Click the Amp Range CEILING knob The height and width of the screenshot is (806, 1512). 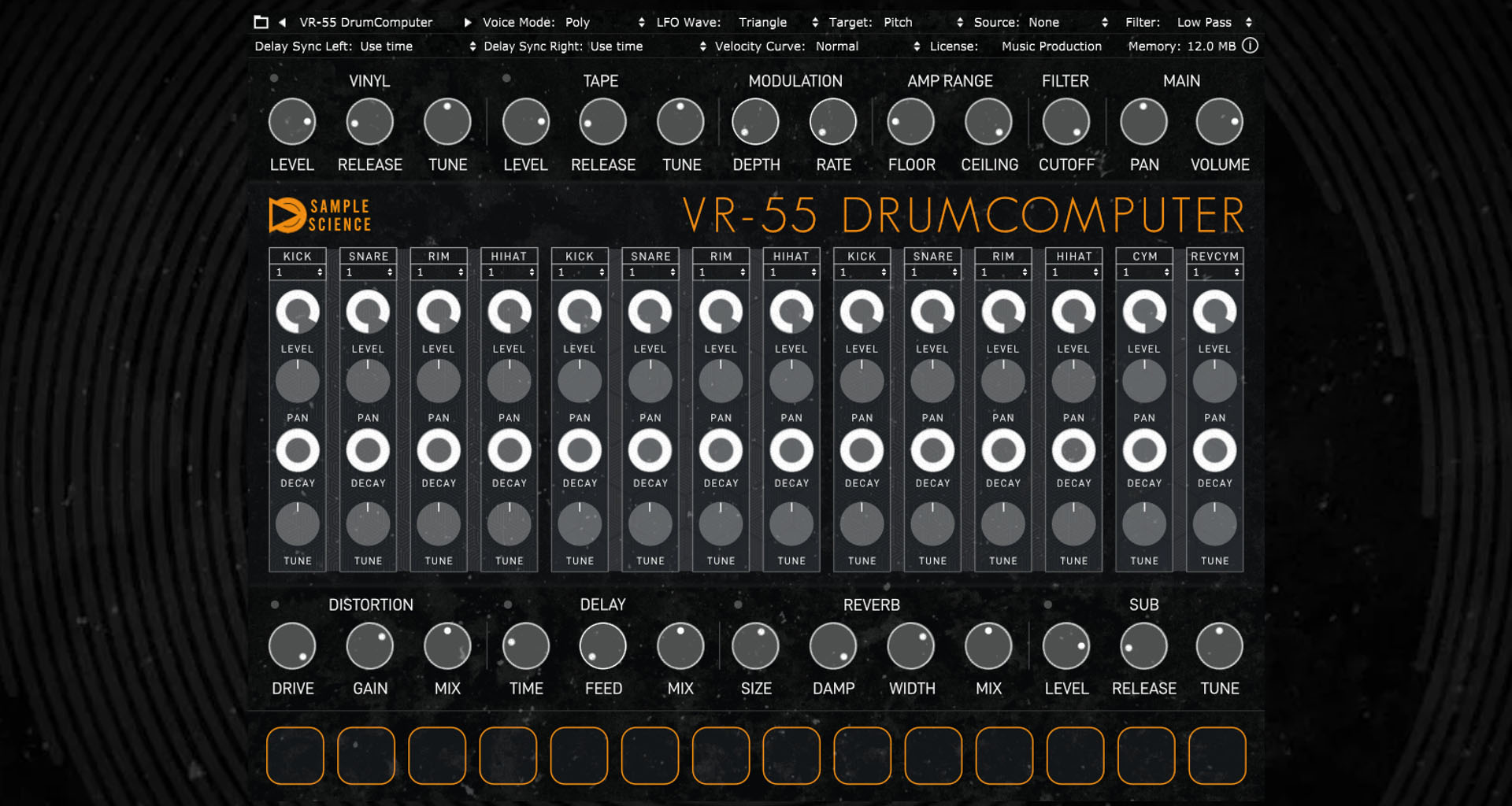[988, 122]
